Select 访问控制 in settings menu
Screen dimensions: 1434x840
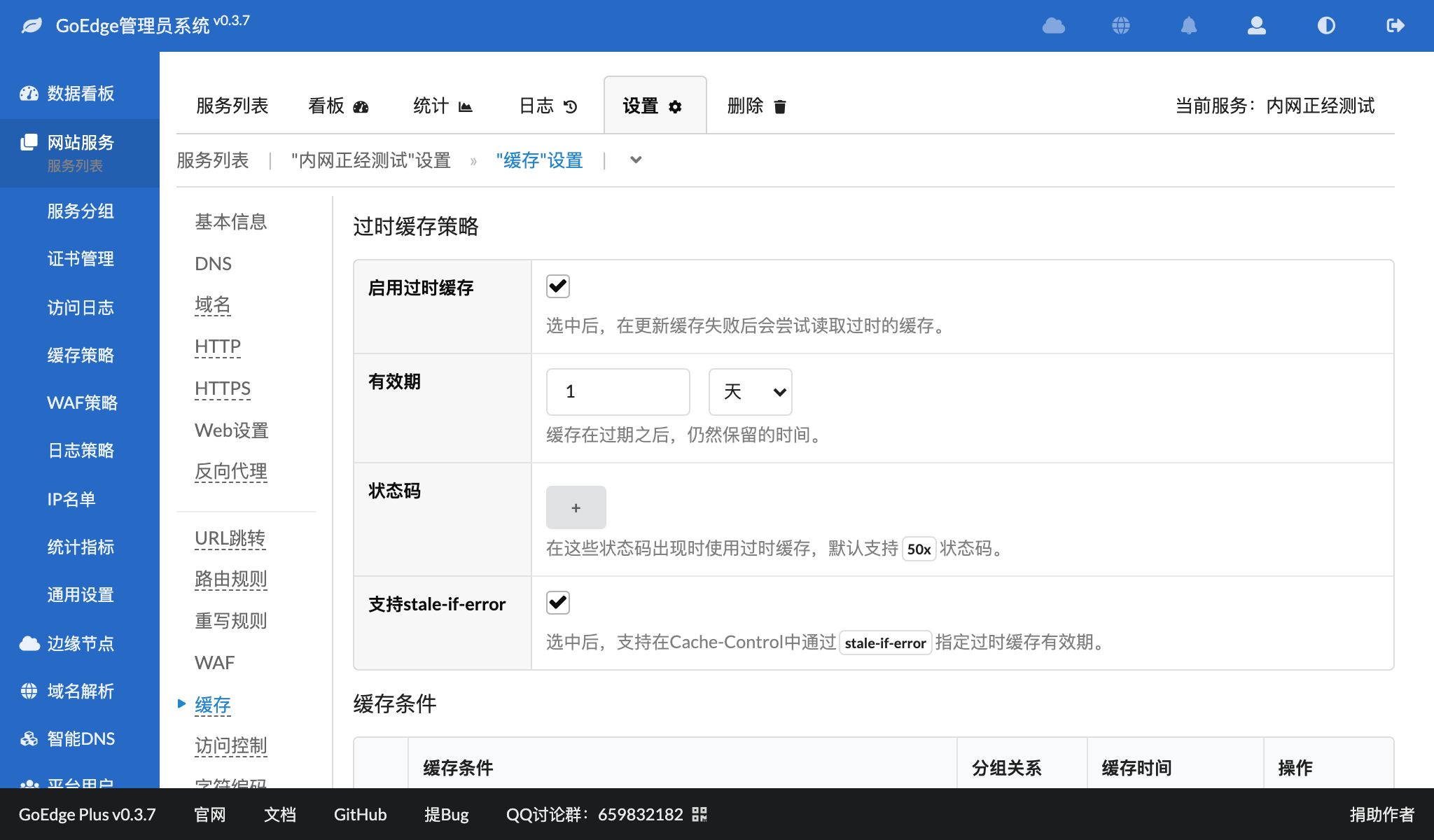coord(231,745)
